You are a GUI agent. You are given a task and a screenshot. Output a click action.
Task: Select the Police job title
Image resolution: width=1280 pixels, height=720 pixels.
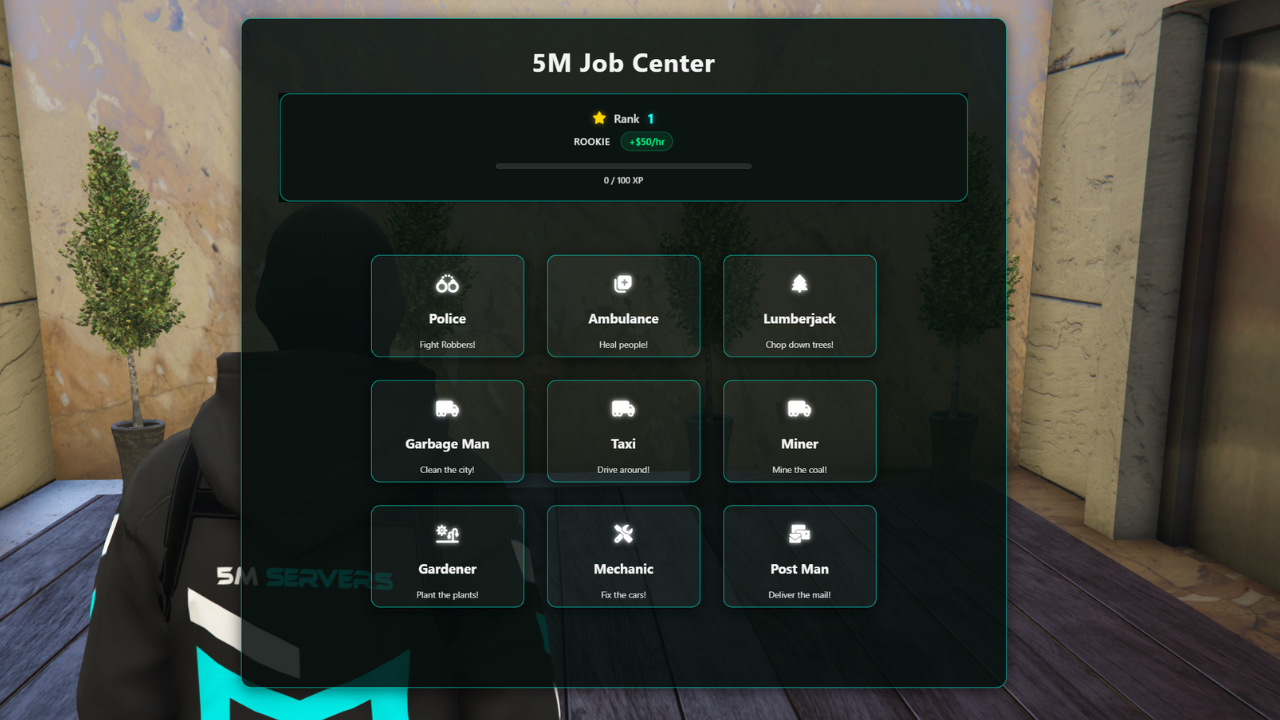[x=447, y=319]
